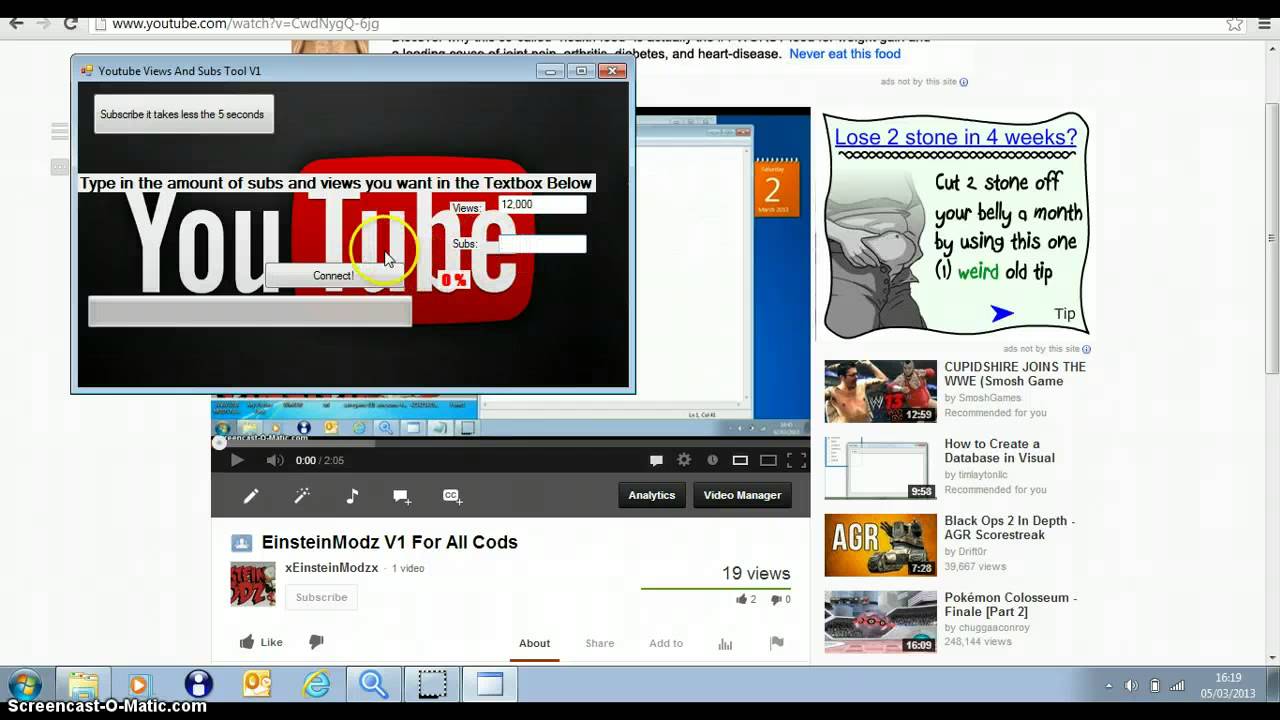
Task: Select the About tab
Action: pyautogui.click(x=534, y=643)
